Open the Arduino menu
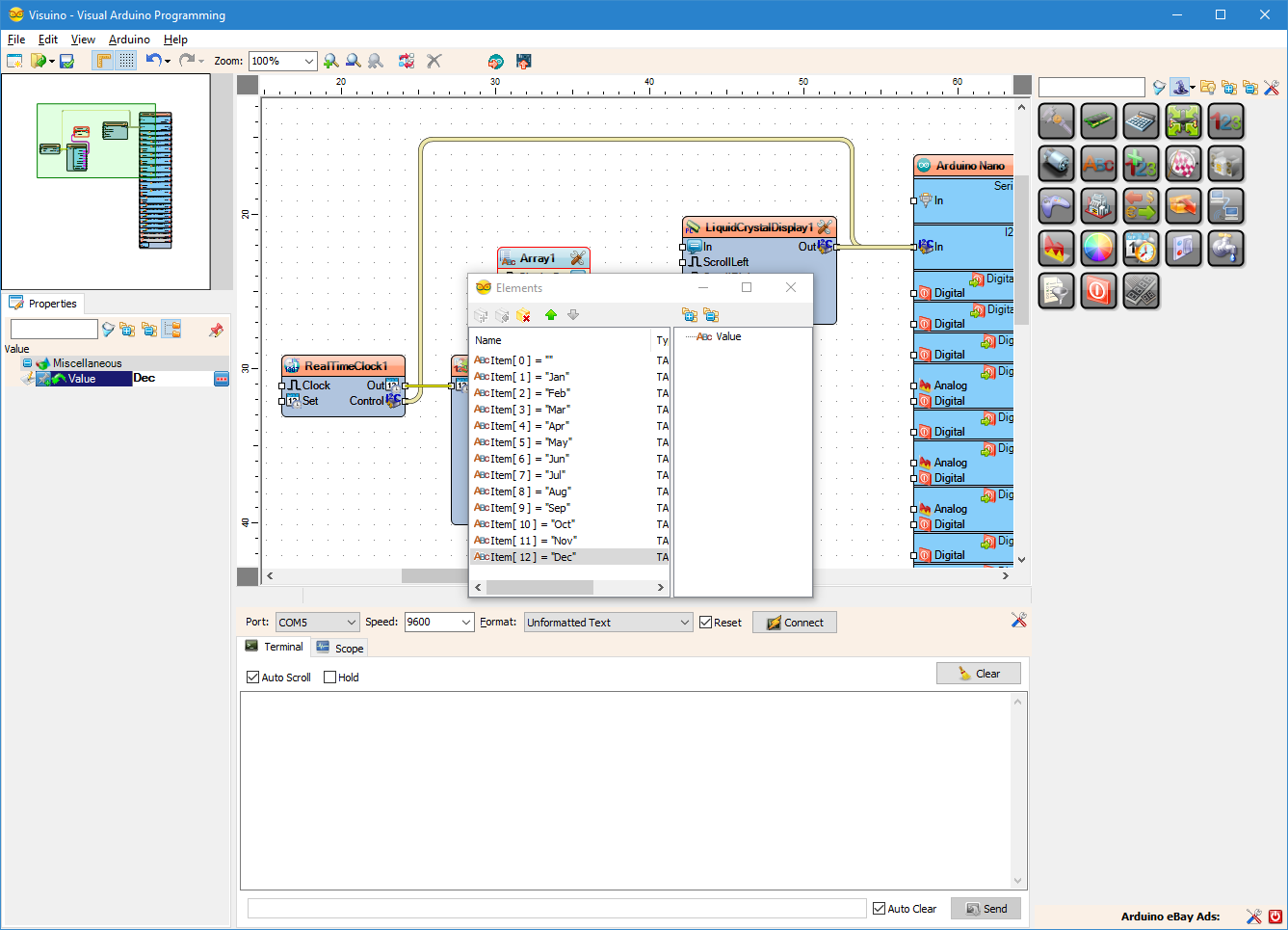 129,40
